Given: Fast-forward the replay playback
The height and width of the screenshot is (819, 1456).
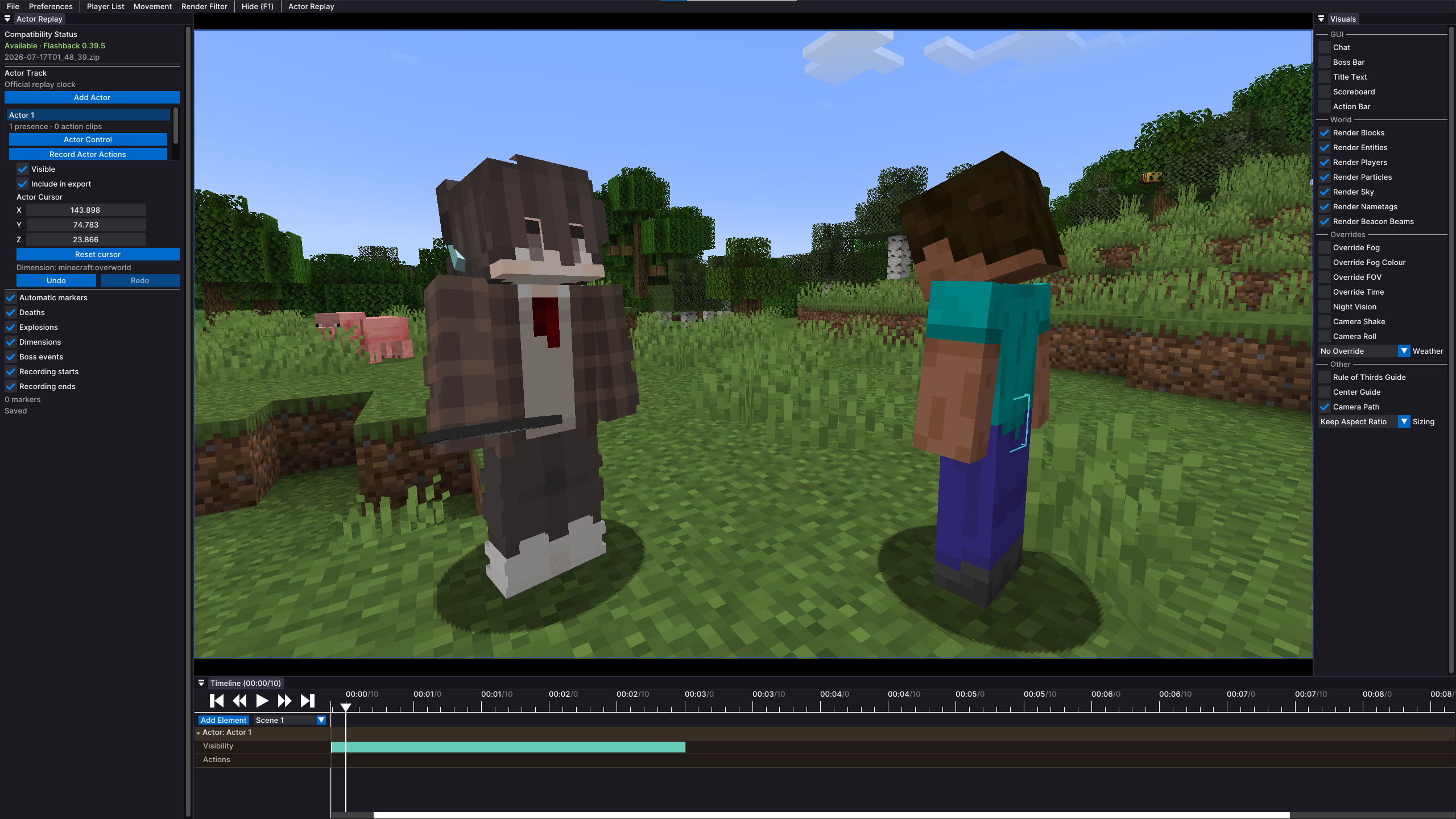Looking at the screenshot, I should click(x=284, y=701).
